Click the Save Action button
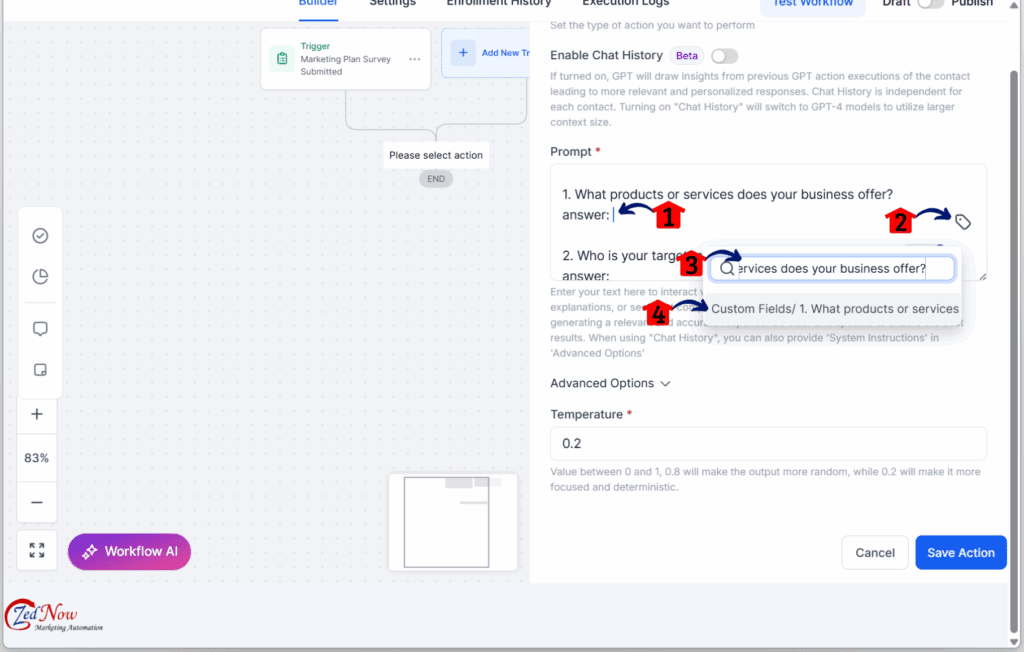This screenshot has width=1024, height=652. point(961,553)
